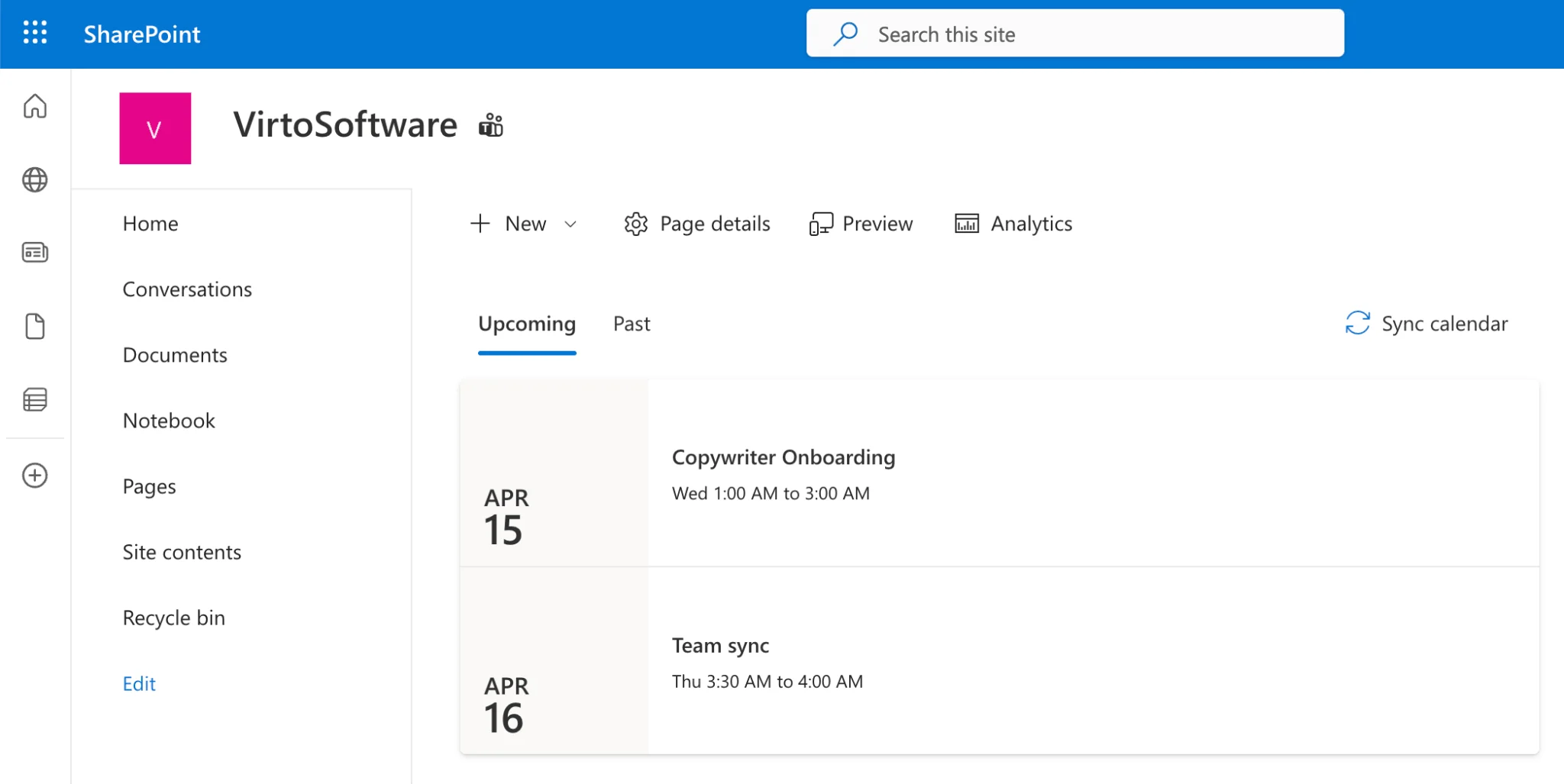This screenshot has width=1564, height=784.
Task: Click the pink V site logo
Action: (x=155, y=128)
